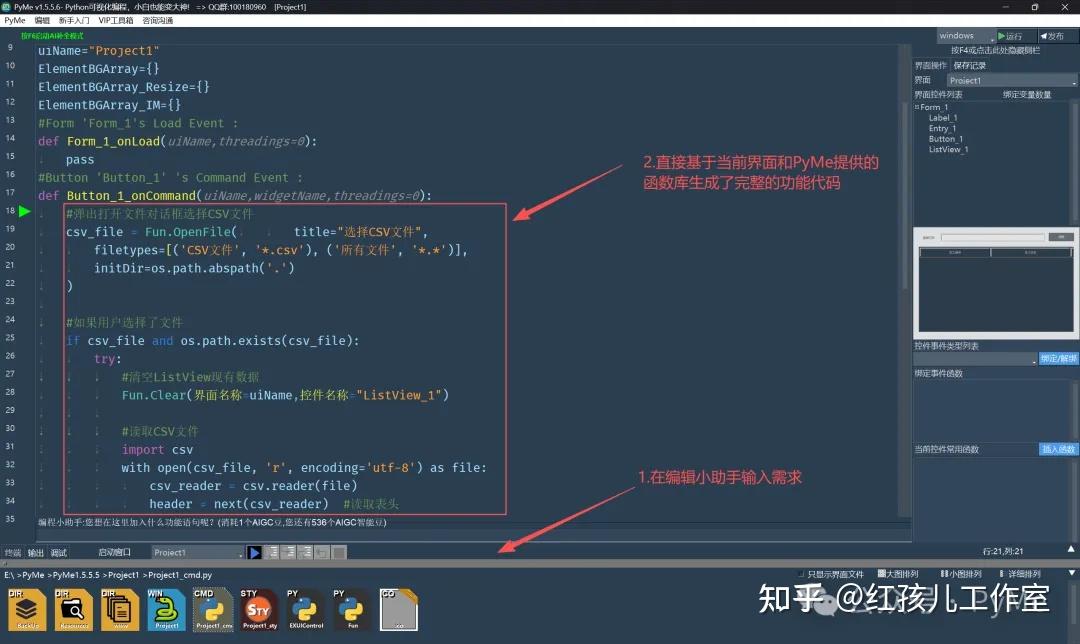This screenshot has height=644, width=1080.
Task: Select Label_1 in the widget tree
Action: point(943,118)
